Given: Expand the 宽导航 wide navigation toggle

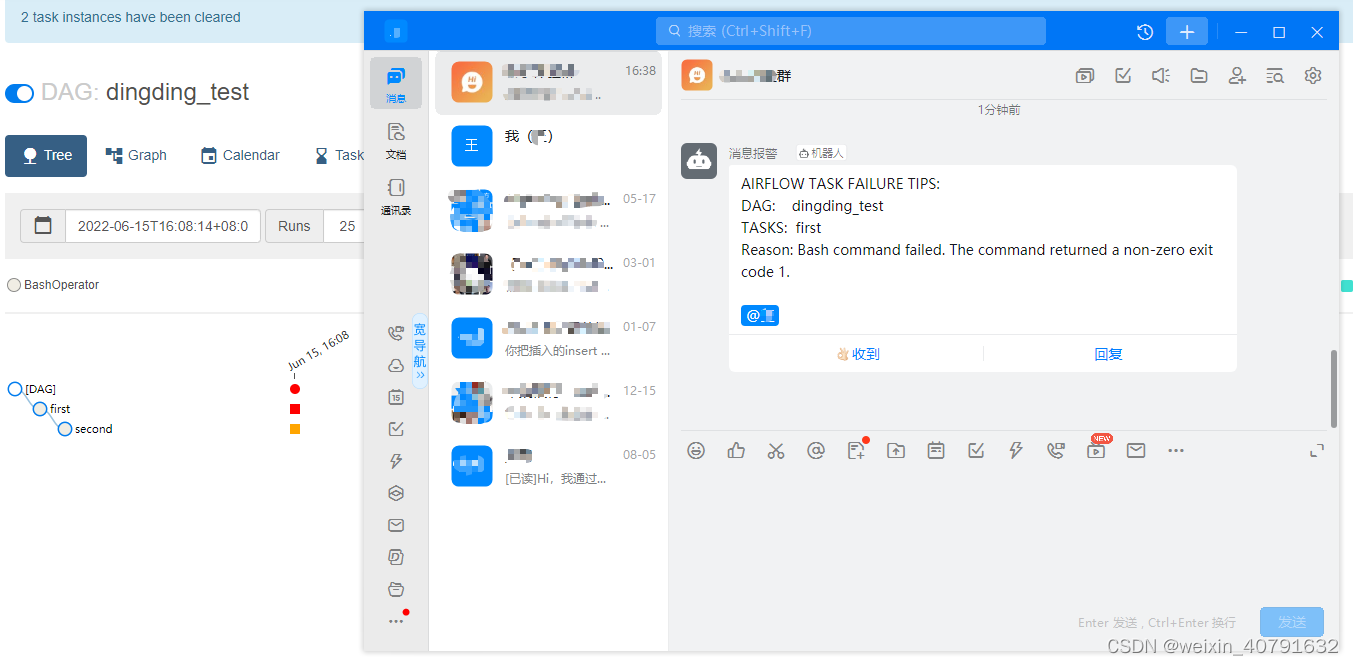Looking at the screenshot, I should (x=420, y=350).
